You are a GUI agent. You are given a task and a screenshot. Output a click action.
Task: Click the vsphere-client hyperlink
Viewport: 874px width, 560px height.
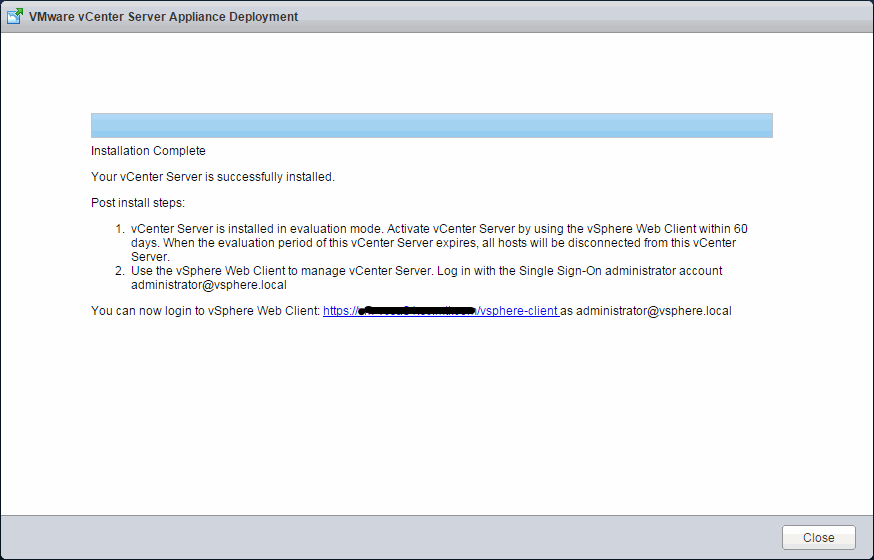(x=518, y=311)
